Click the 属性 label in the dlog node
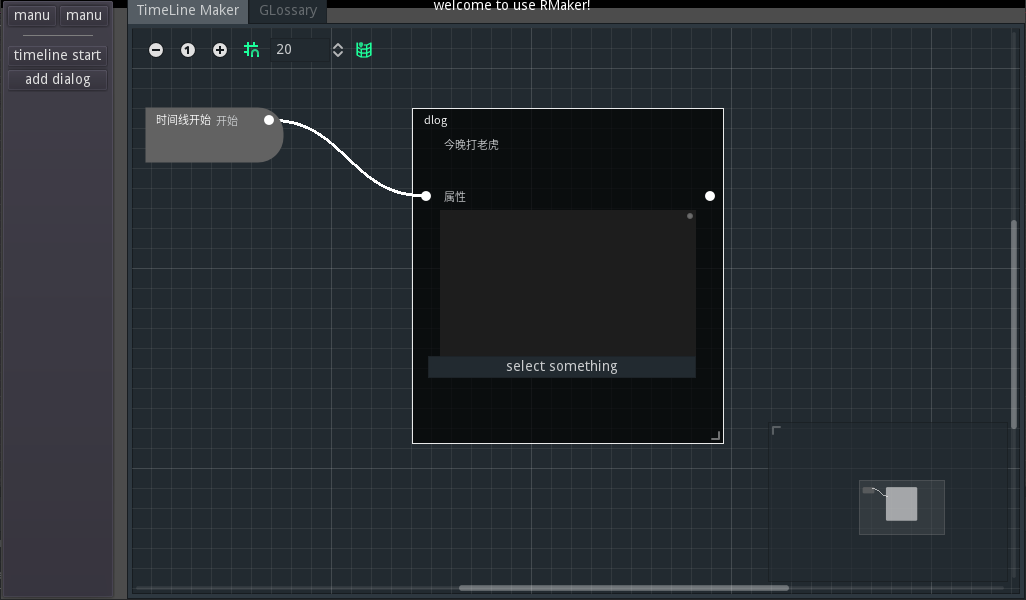Screen dimensions: 1026x600 tap(455, 196)
